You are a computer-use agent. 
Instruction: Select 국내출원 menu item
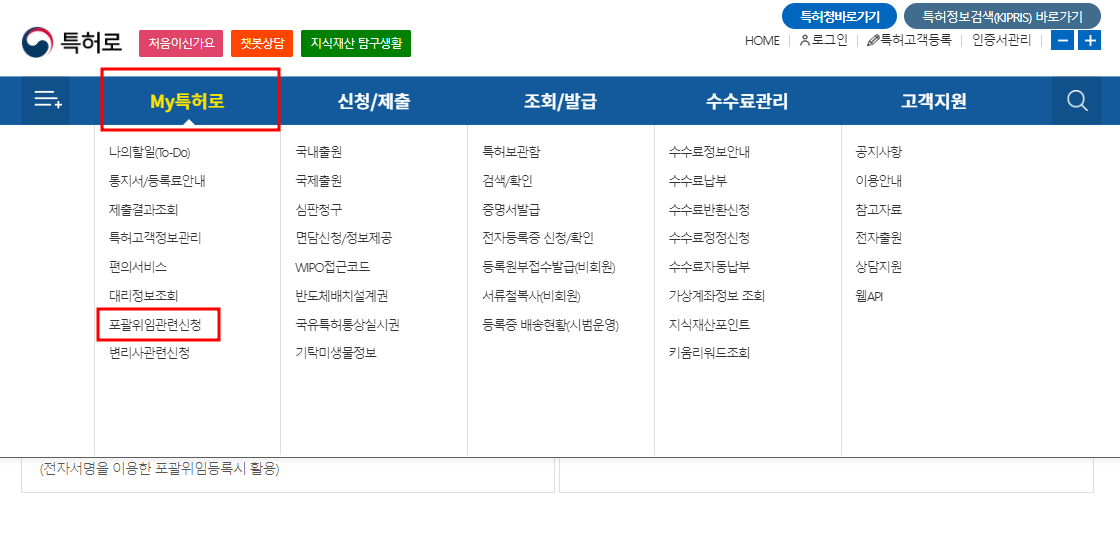point(319,152)
